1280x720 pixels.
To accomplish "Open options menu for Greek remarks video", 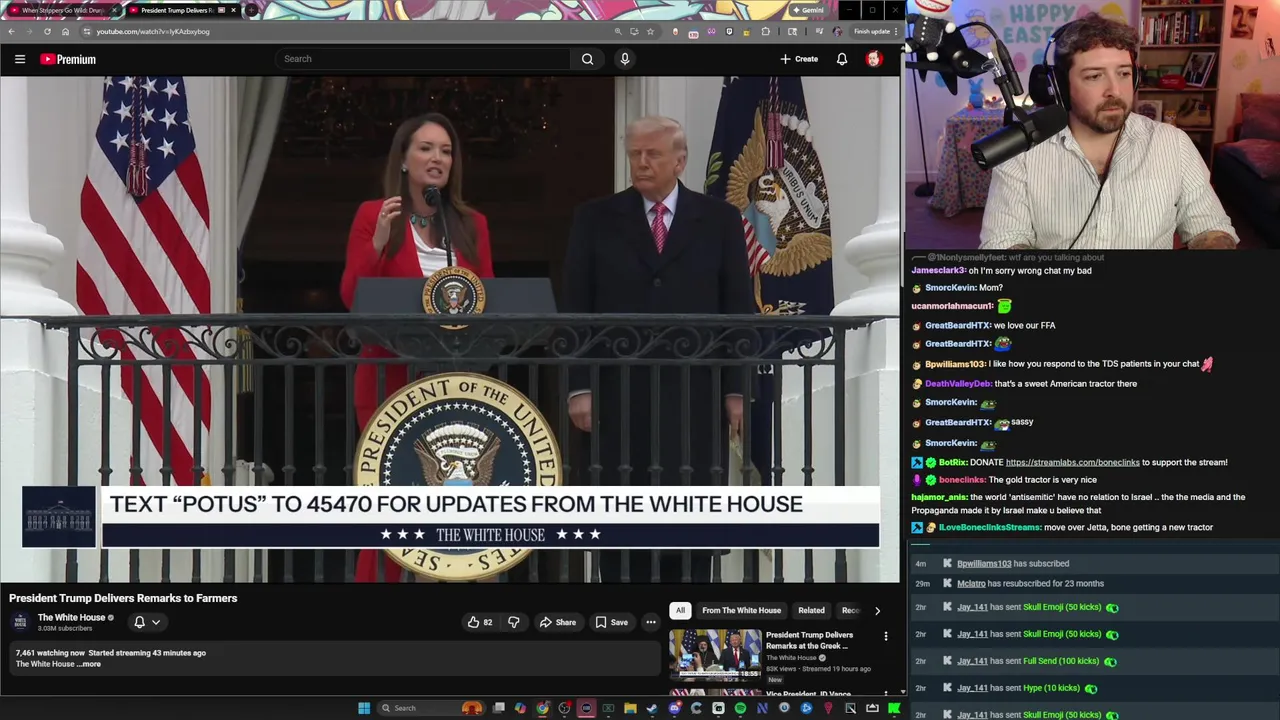I will [x=885, y=636].
